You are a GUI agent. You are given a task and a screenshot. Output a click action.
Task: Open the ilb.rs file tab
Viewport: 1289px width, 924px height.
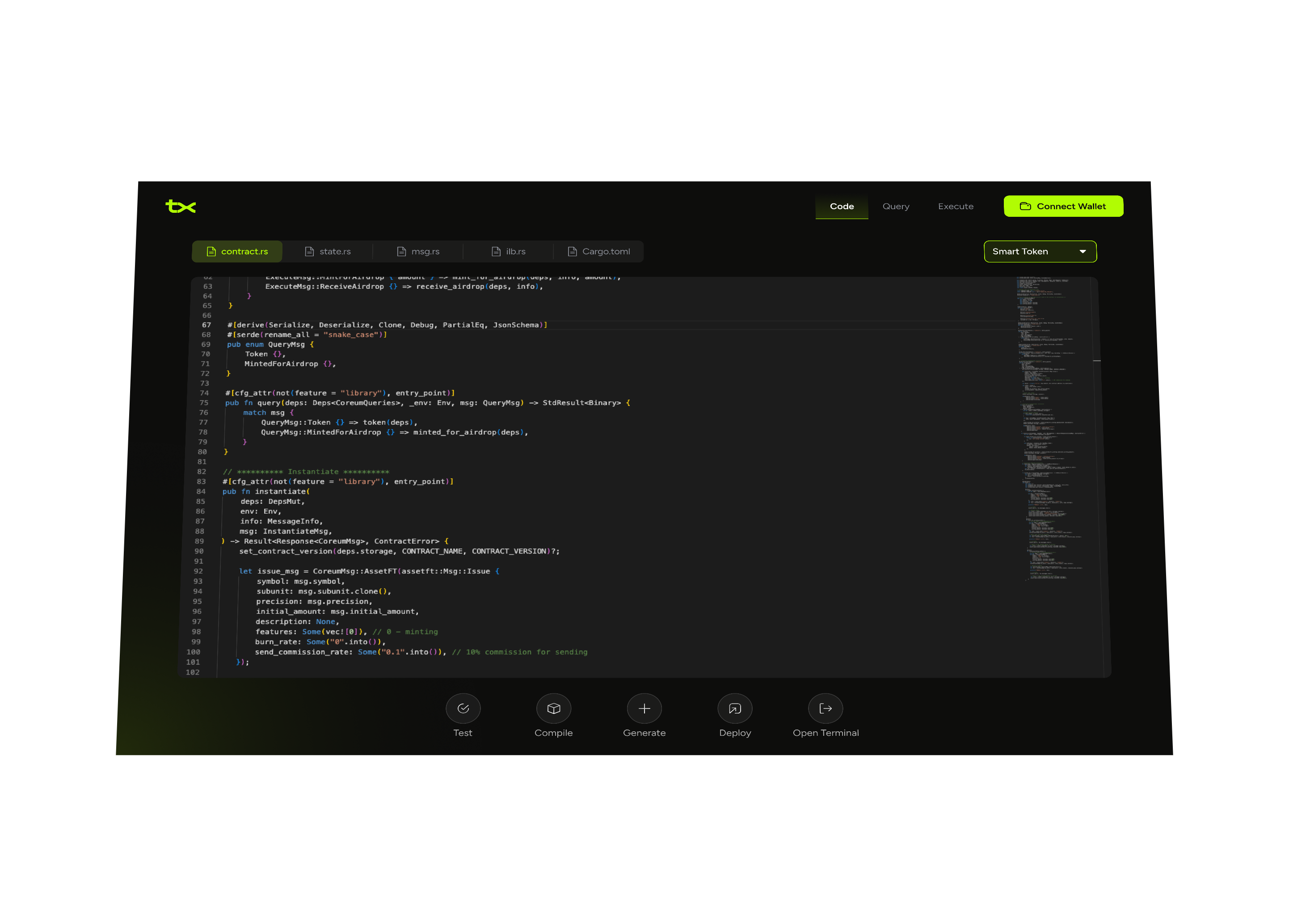508,251
